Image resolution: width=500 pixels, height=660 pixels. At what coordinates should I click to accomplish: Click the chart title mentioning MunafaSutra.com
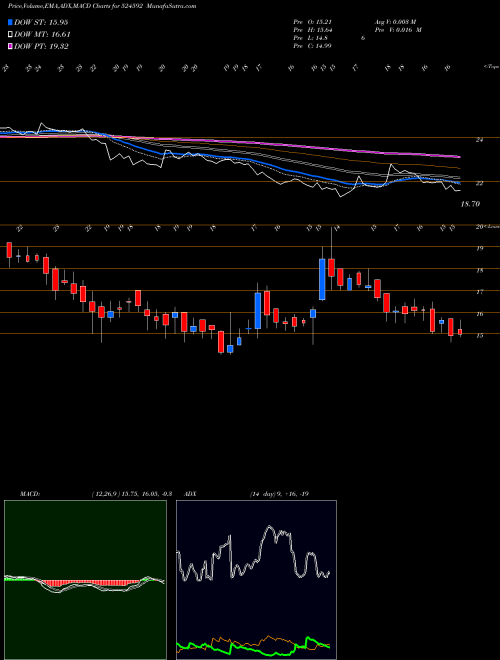coord(102,6)
